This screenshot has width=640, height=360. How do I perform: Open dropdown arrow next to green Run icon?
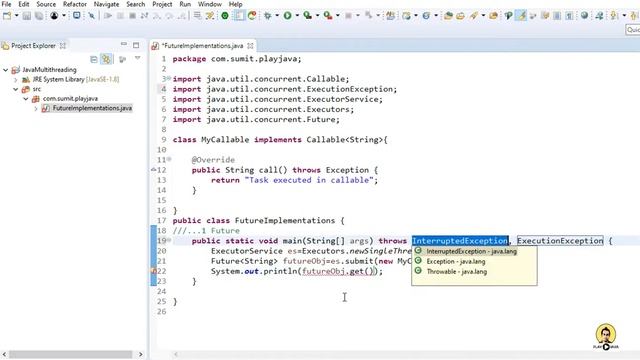click(x=297, y=16)
